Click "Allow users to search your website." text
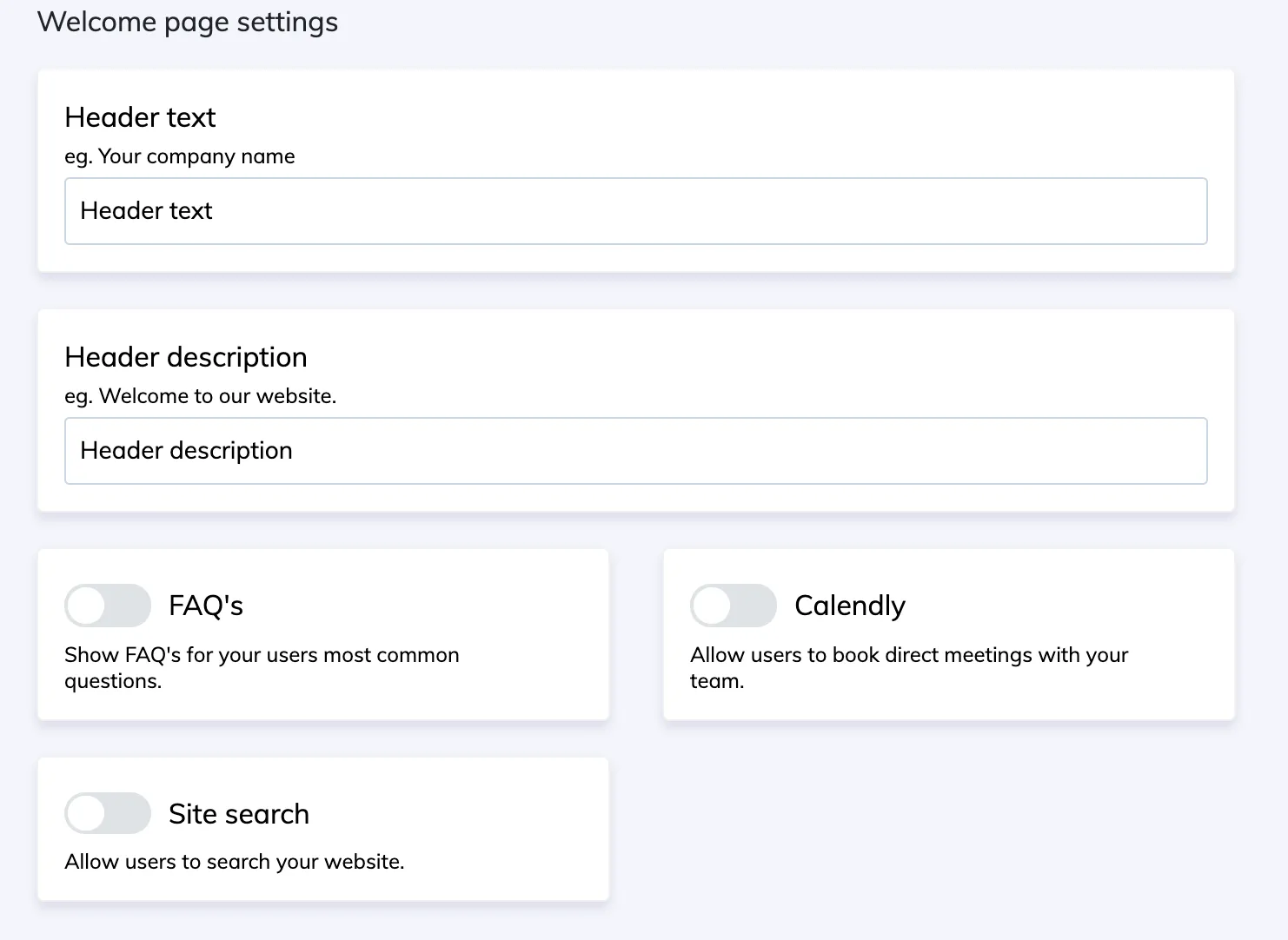Viewport: 1288px width, 940px height. pos(235,862)
